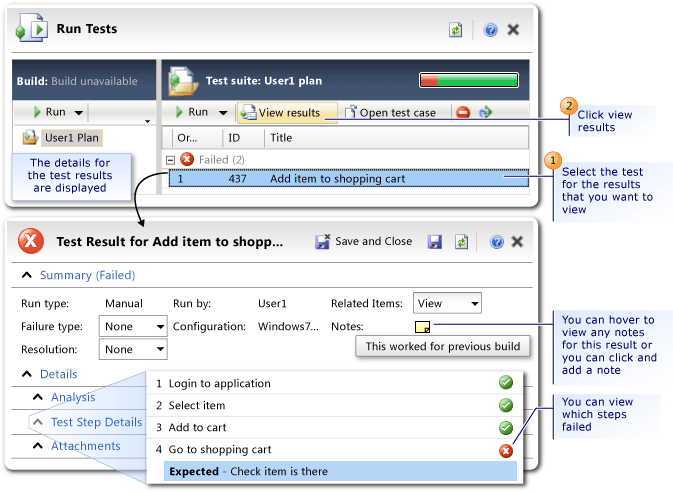This screenshot has width=673, height=492.
Task: Click the yellow Notes icon
Action: 423,326
